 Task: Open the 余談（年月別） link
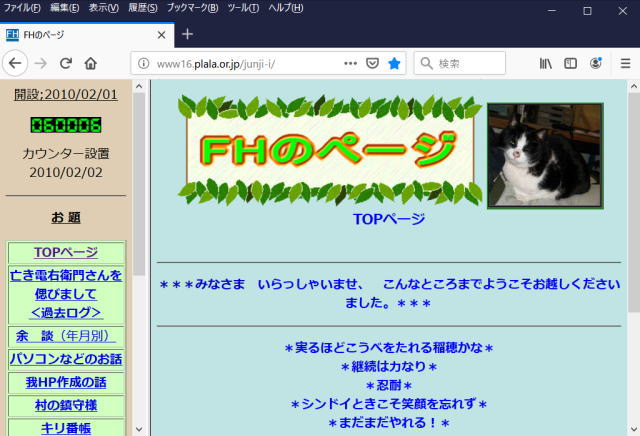tap(66, 336)
